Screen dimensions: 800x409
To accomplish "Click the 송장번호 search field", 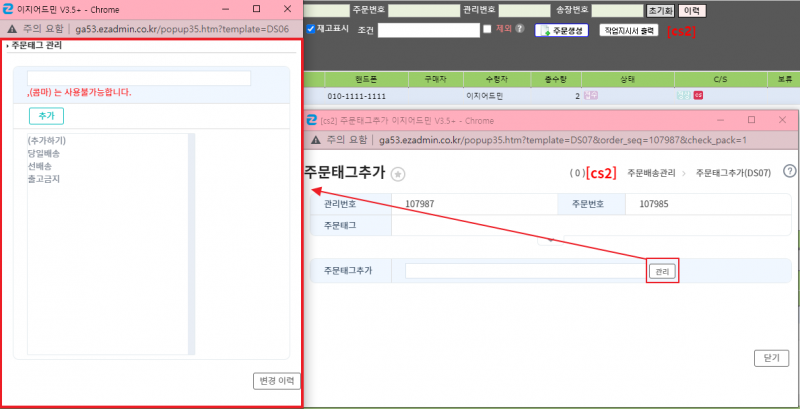I will 617,10.
